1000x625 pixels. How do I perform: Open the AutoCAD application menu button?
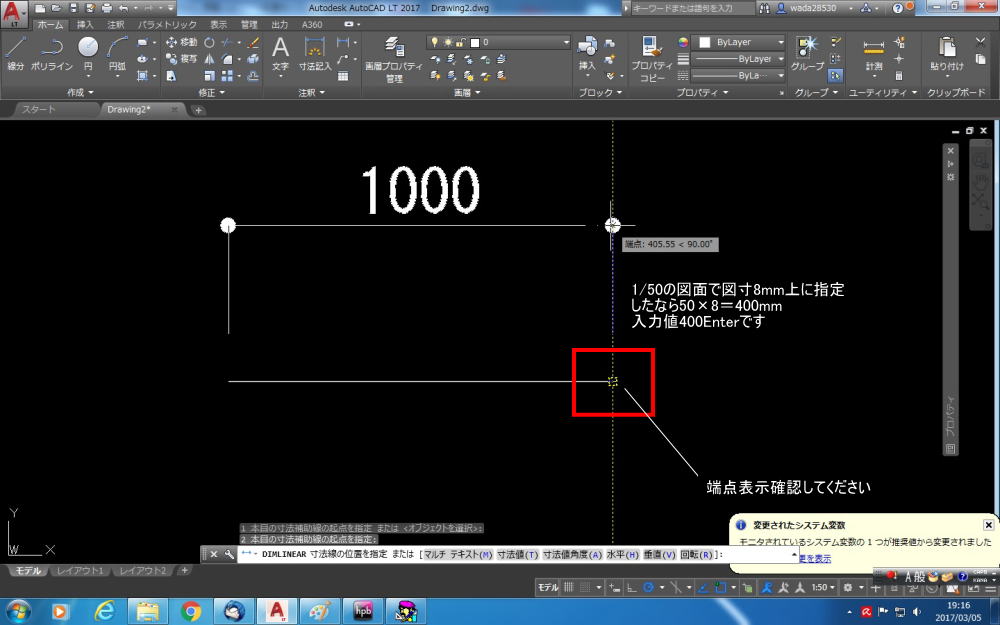14,13
